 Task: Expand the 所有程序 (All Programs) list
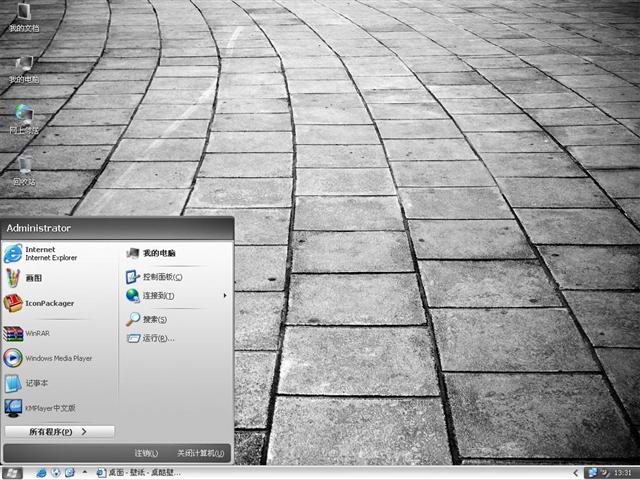58,432
